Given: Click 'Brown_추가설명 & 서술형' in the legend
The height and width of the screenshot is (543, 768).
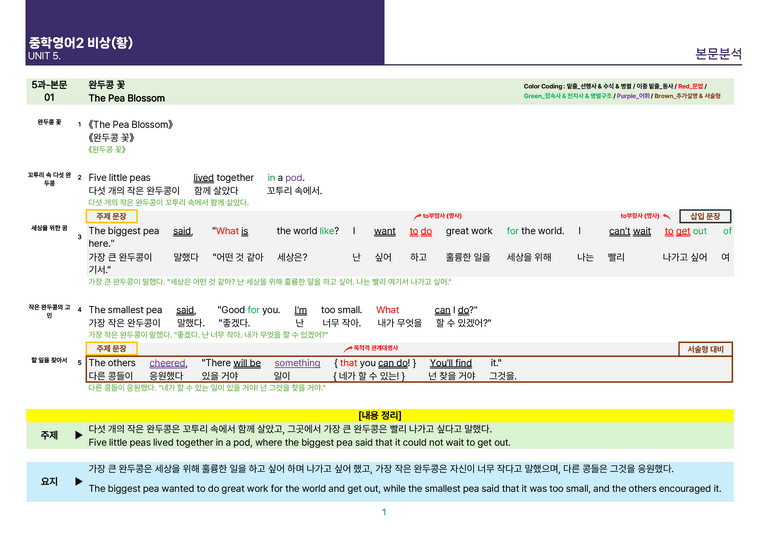Looking at the screenshot, I should click(x=687, y=96).
